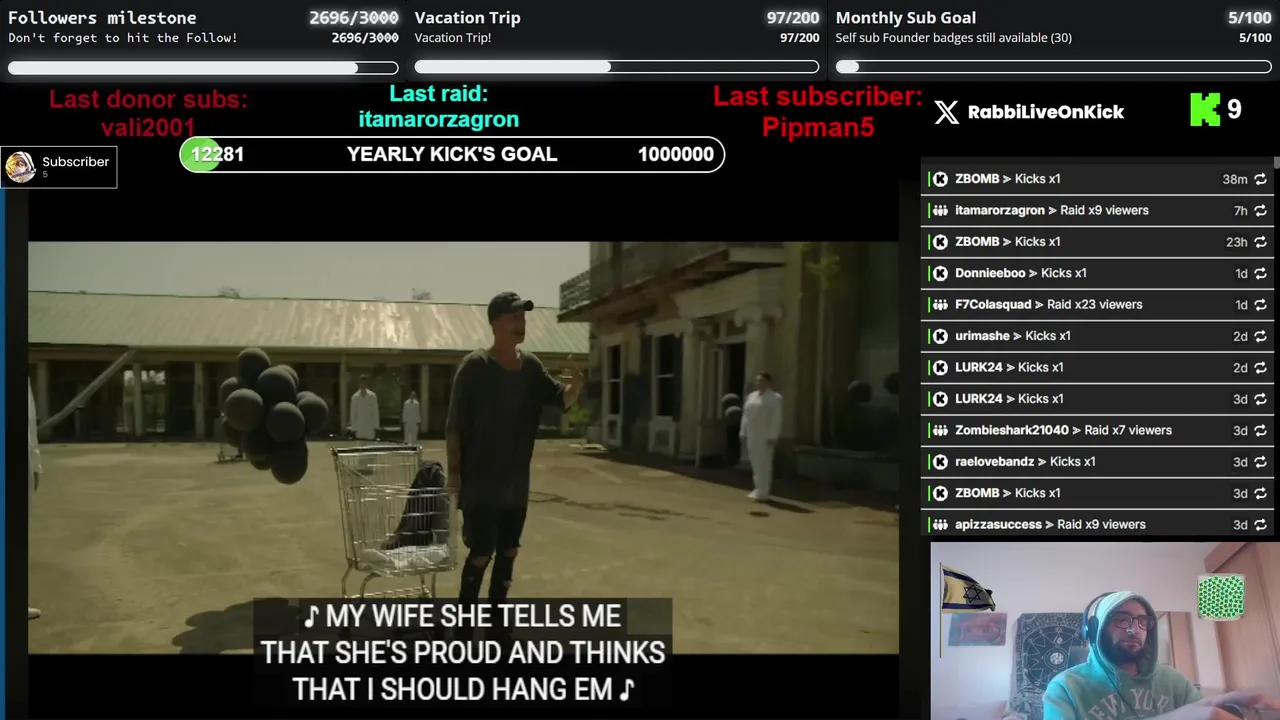This screenshot has width=1280, height=720.
Task: Click "Don't forget to hit the Follow!" text
Action: [123, 38]
